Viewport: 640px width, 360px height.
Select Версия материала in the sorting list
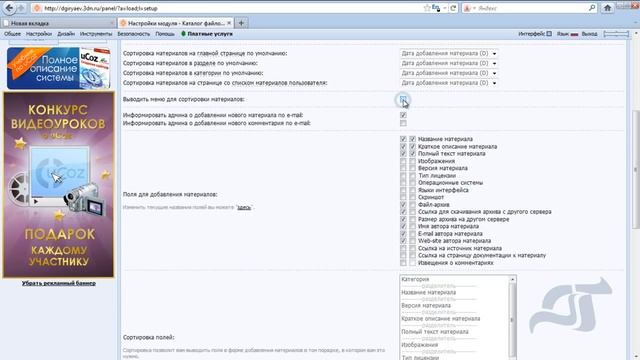pos(426,305)
